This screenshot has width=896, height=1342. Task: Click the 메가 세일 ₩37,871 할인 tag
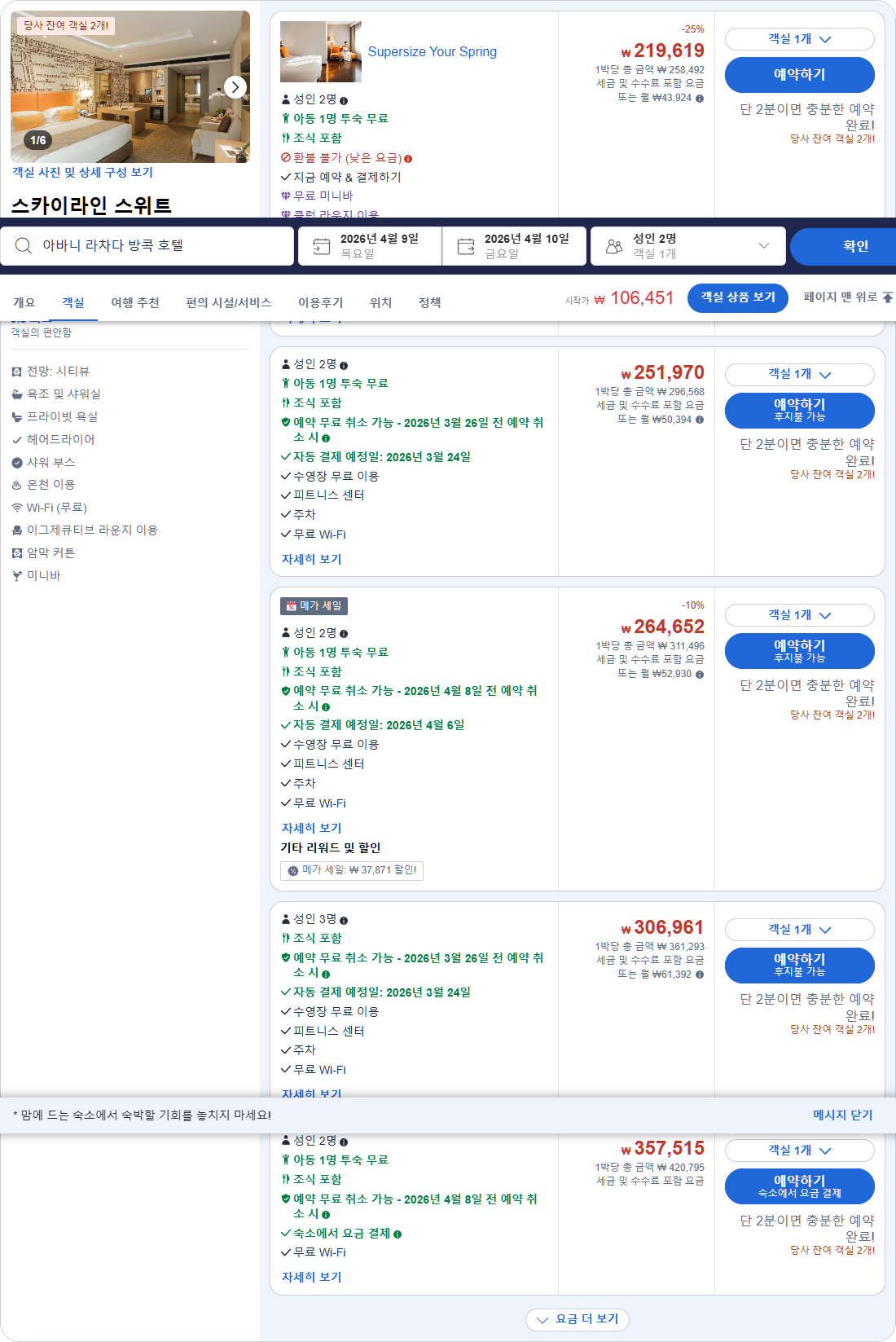click(x=352, y=870)
